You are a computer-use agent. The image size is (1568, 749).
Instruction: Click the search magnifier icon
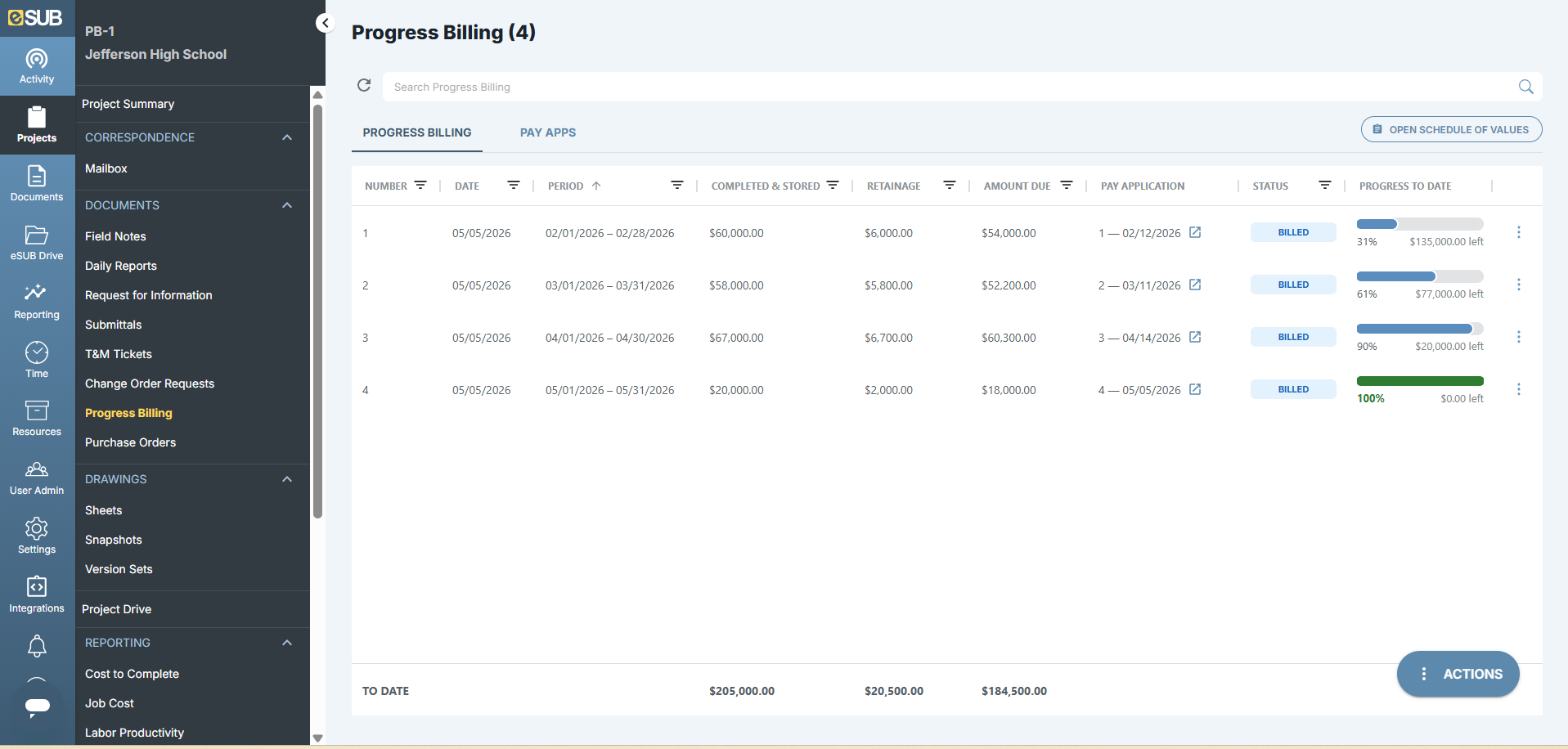coord(1525,87)
